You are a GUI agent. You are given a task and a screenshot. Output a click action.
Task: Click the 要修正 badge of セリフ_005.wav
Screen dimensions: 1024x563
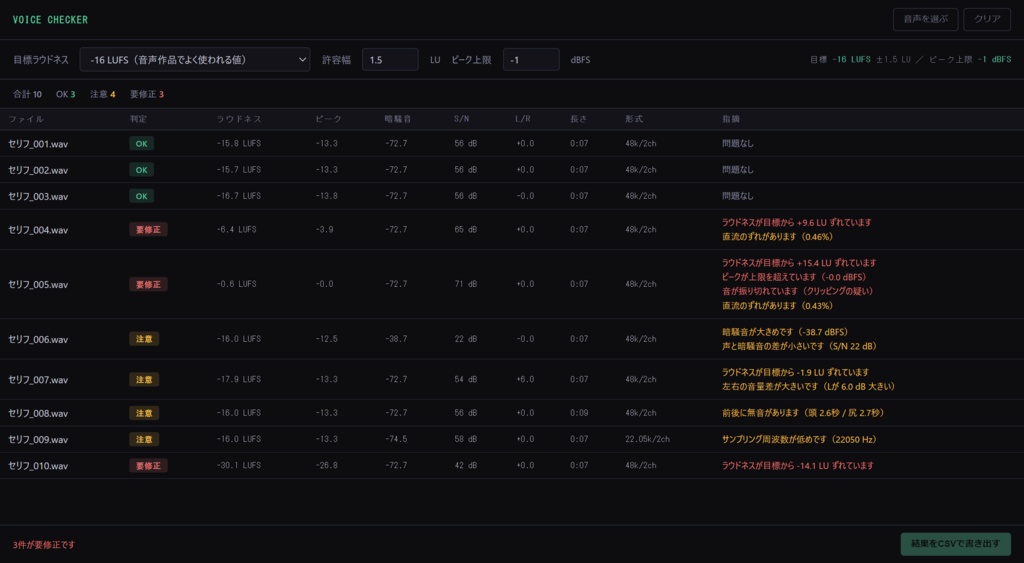pos(148,284)
